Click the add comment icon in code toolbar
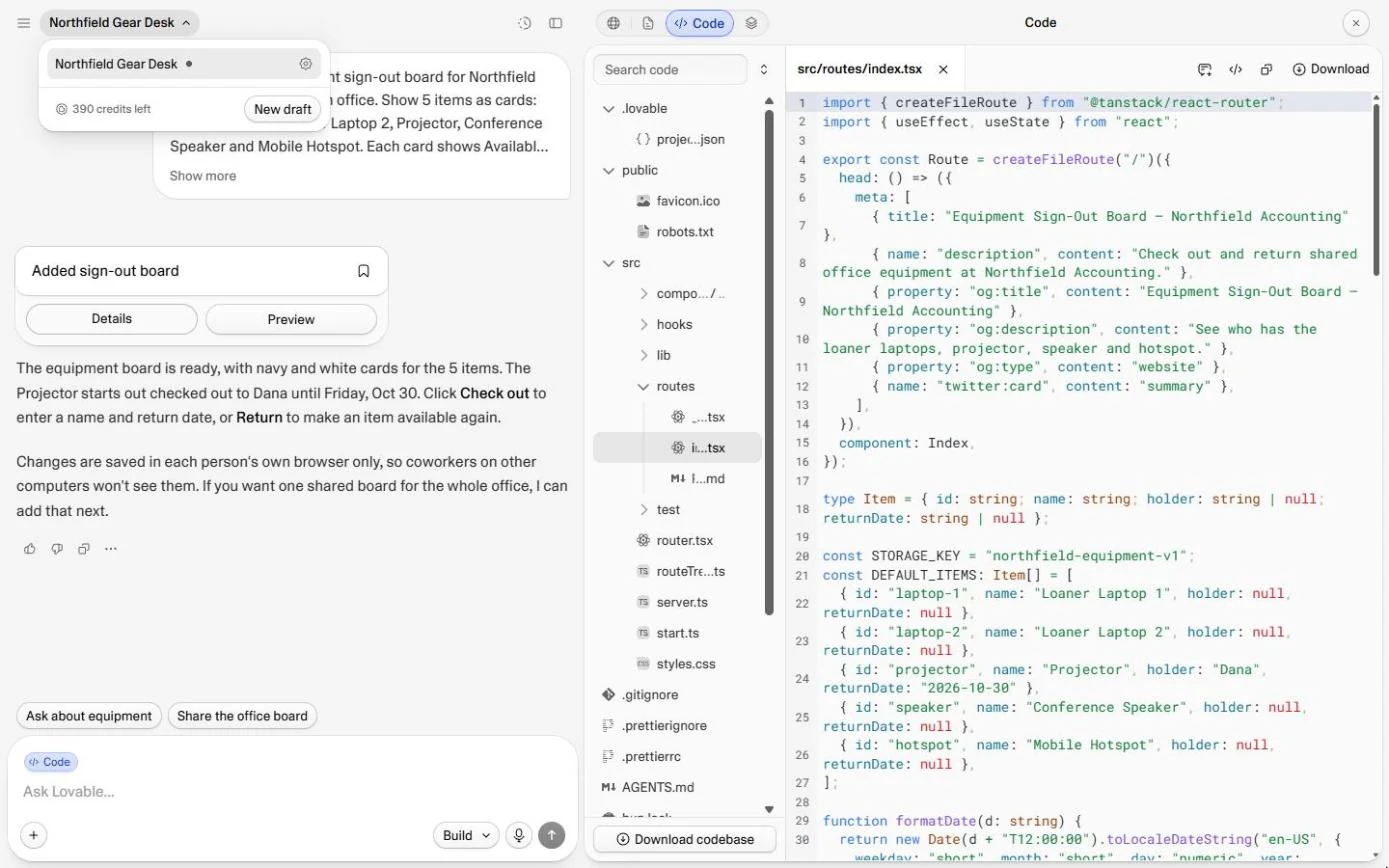 [1204, 69]
